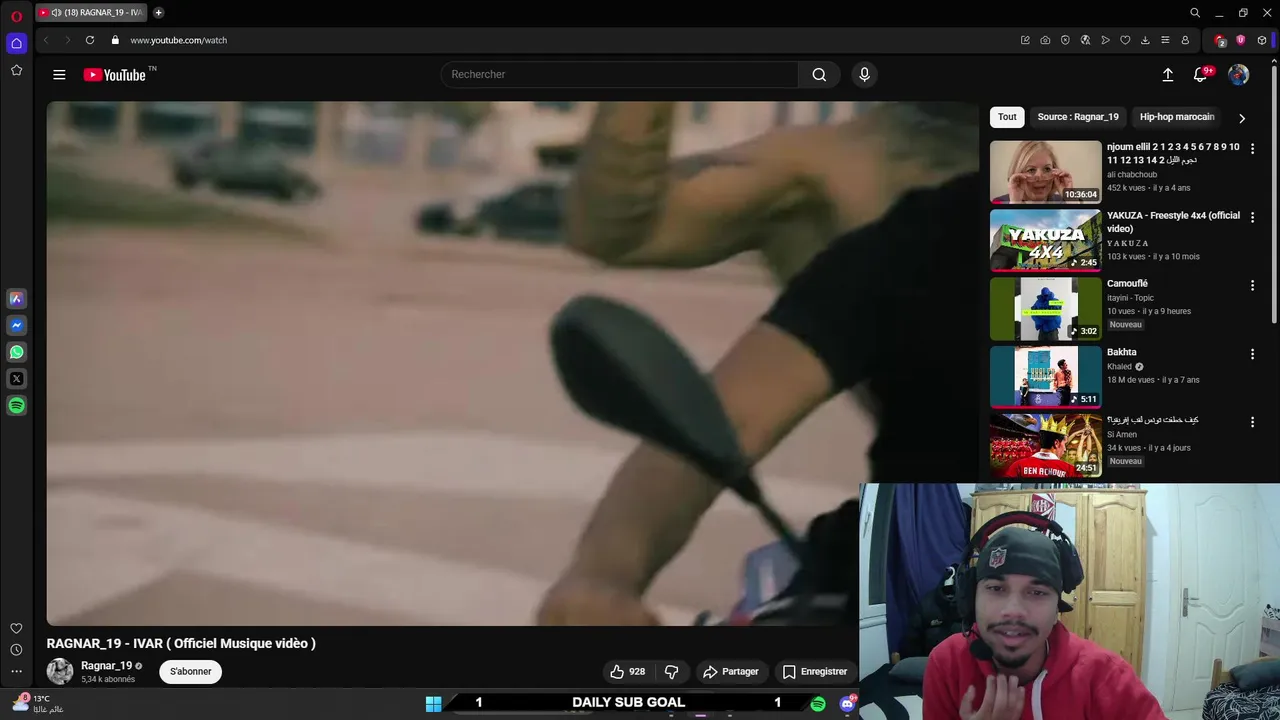Open the Camouflé video thumbnail
This screenshot has height=720, width=1280.
point(1045,308)
